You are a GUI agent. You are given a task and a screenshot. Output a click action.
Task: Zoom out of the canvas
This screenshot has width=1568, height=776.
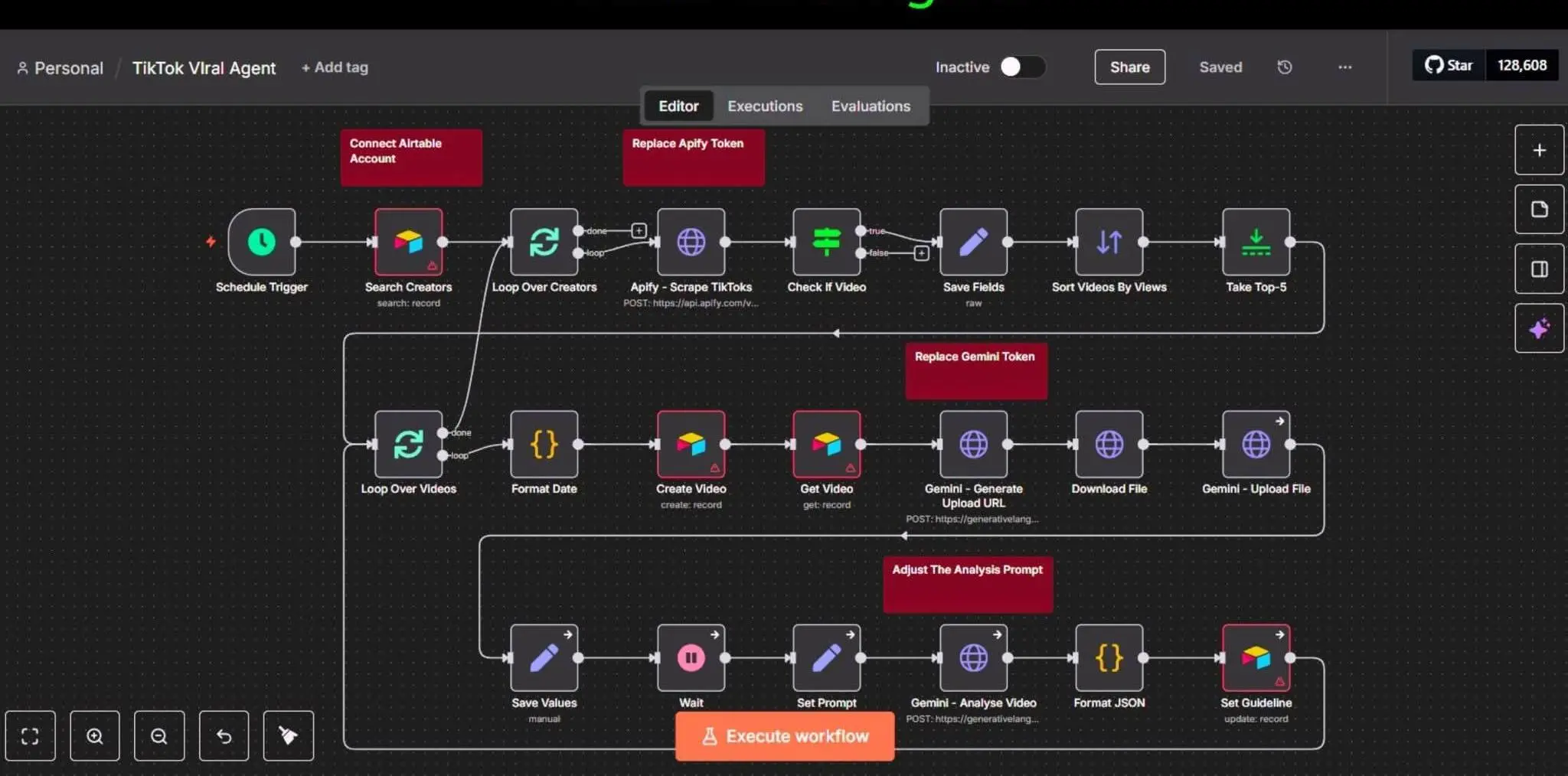click(159, 735)
